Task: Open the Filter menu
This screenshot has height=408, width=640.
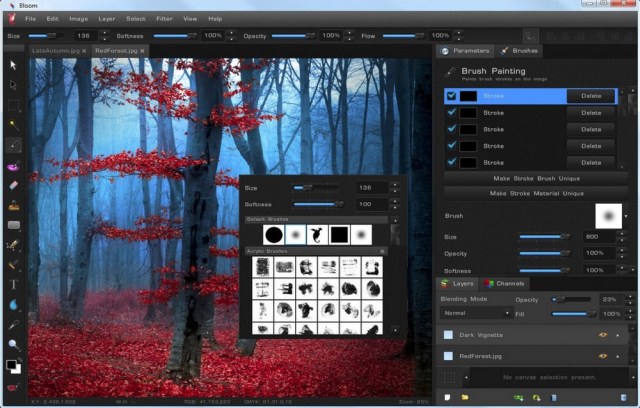Action: tap(164, 18)
